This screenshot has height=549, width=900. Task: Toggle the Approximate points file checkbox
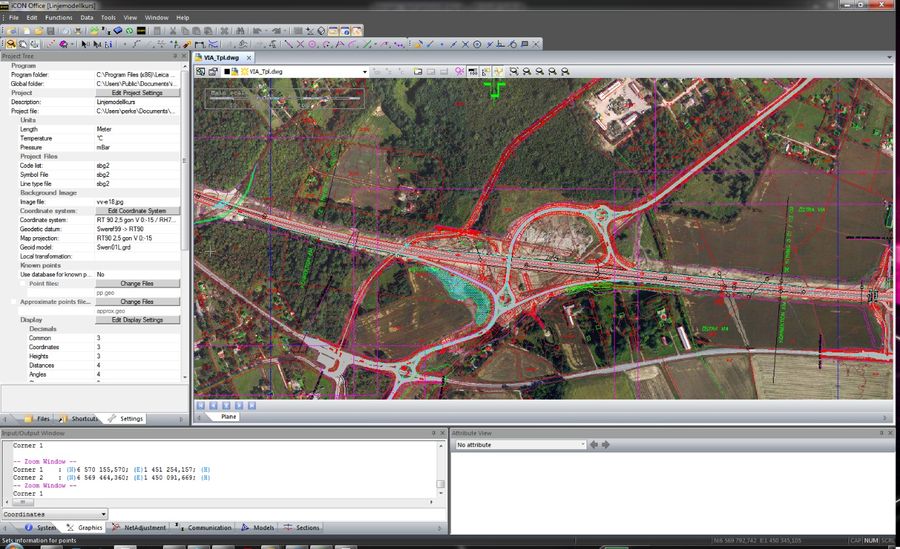14,301
